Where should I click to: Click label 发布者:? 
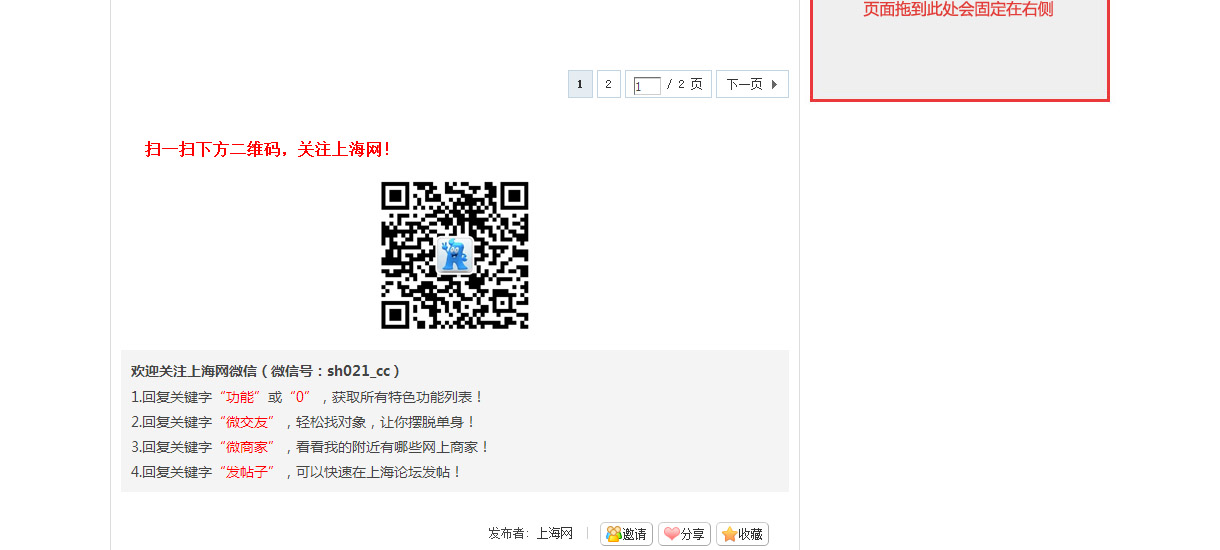tap(508, 534)
